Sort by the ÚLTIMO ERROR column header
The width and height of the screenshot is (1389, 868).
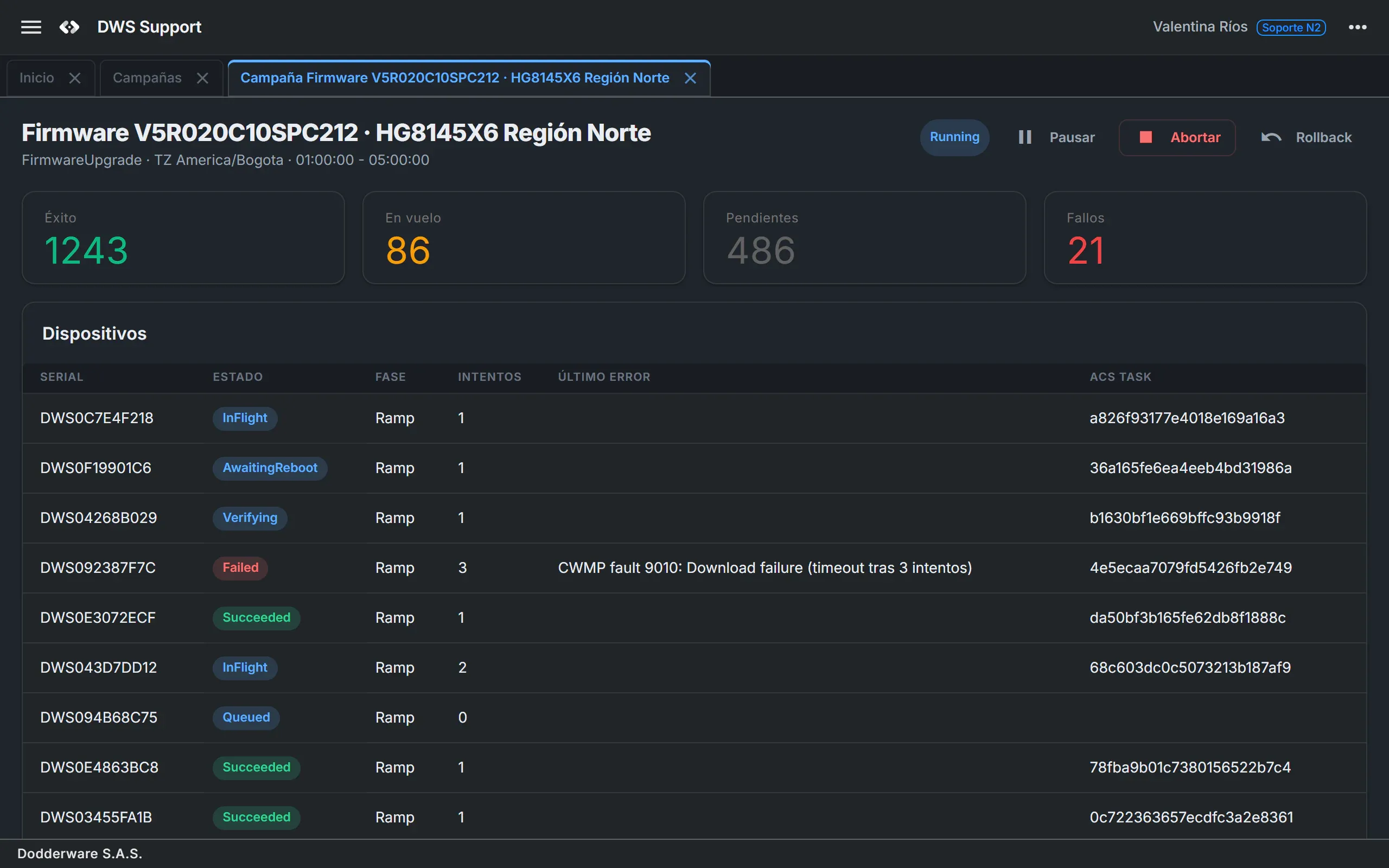point(604,377)
